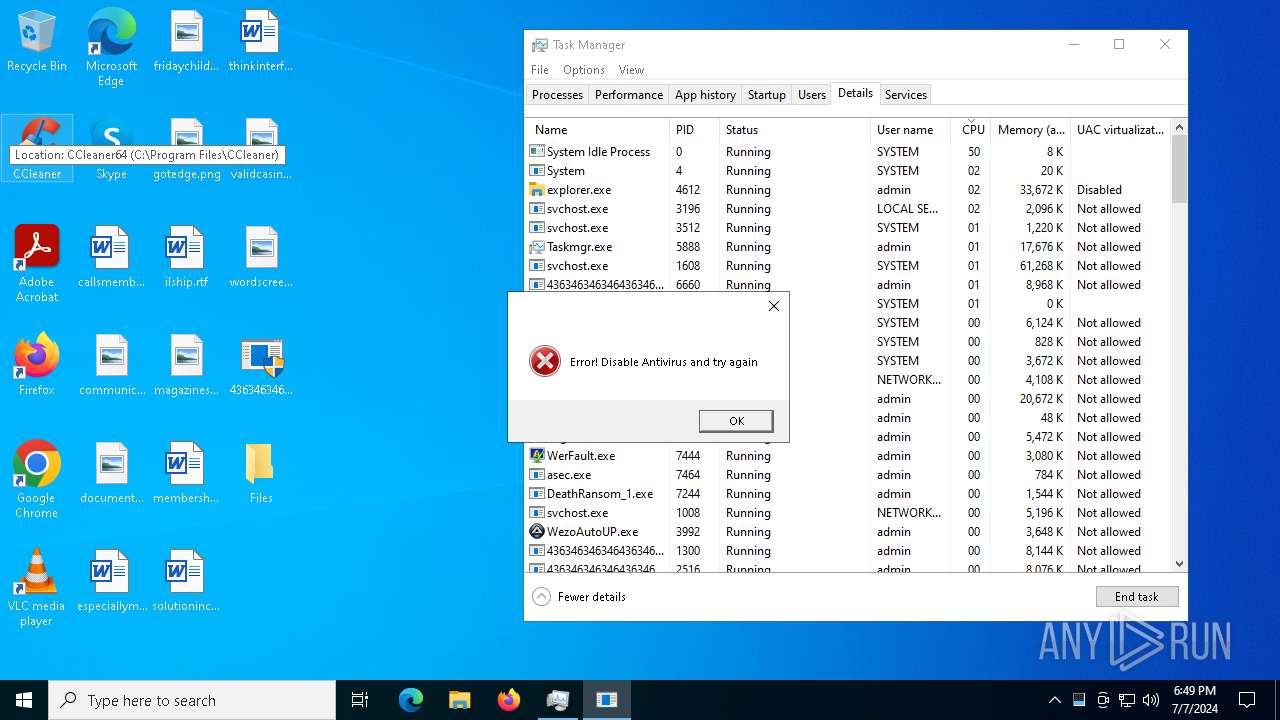The image size is (1280, 720).
Task: Select the membersh Word document icon
Action: (x=187, y=473)
